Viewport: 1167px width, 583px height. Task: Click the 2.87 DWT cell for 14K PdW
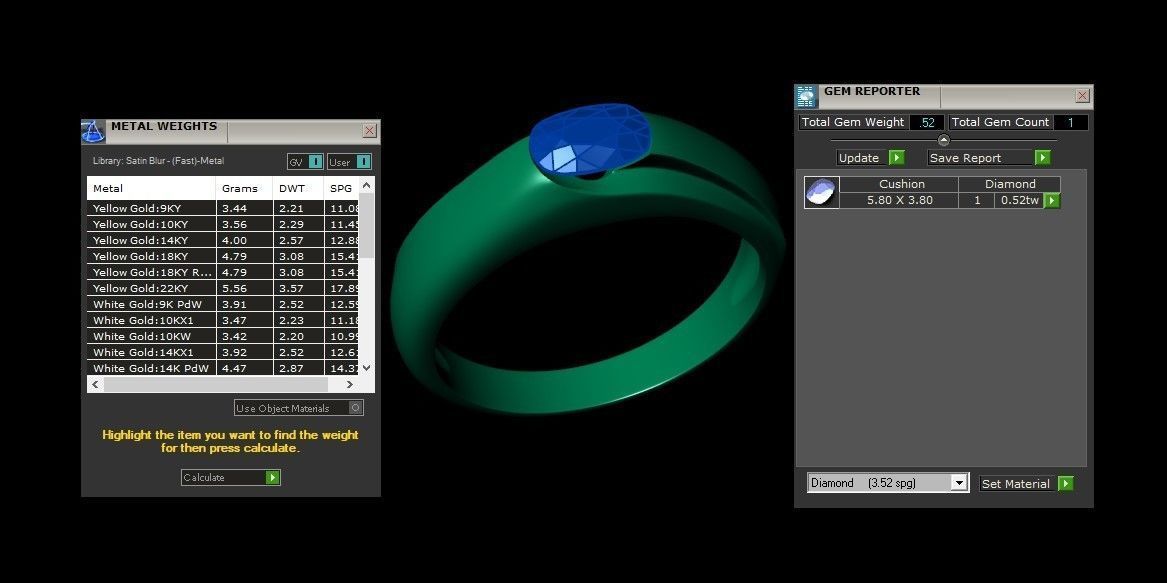[x=298, y=368]
